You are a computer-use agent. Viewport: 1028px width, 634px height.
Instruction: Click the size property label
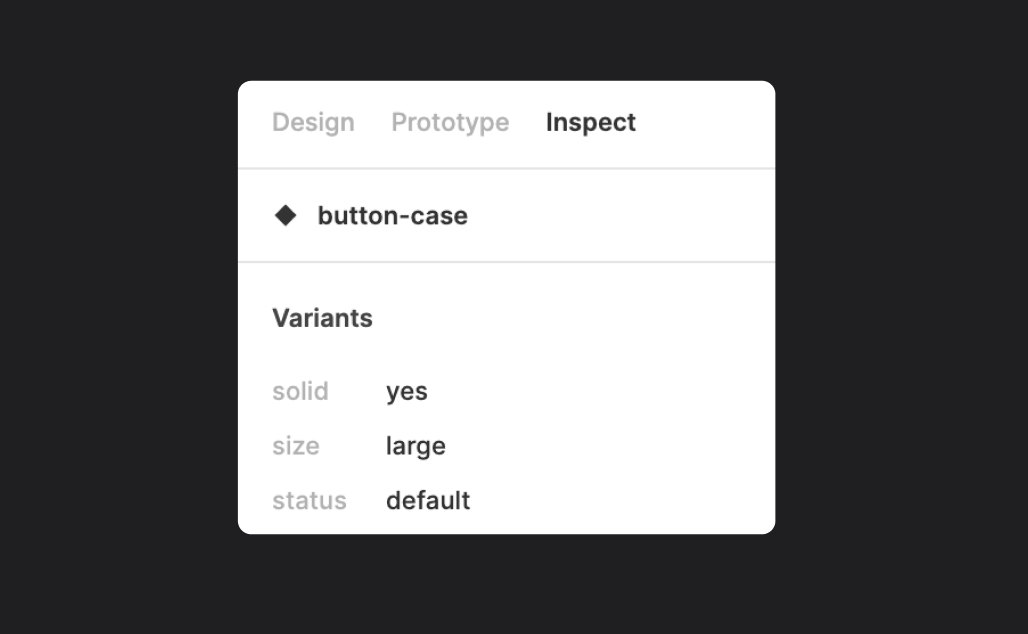click(x=296, y=446)
